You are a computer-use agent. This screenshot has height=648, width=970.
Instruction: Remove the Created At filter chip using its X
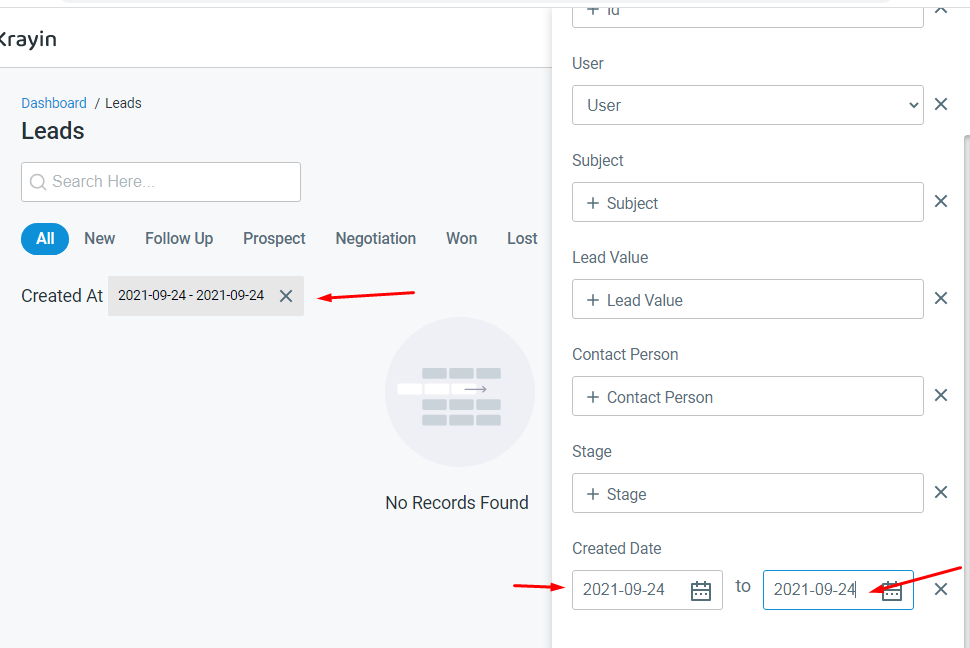pos(286,296)
